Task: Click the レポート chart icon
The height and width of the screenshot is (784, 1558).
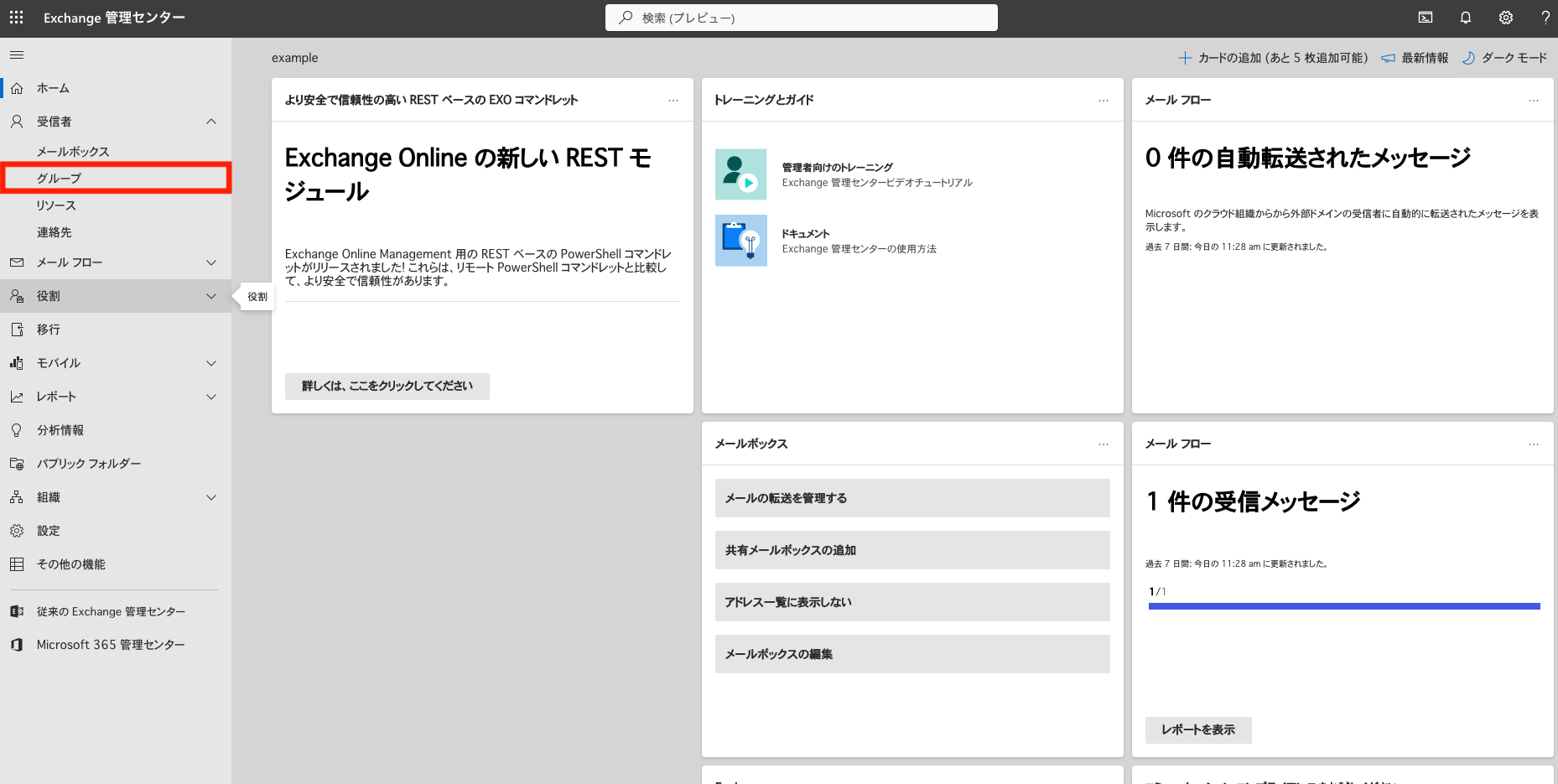Action: pyautogui.click(x=17, y=397)
